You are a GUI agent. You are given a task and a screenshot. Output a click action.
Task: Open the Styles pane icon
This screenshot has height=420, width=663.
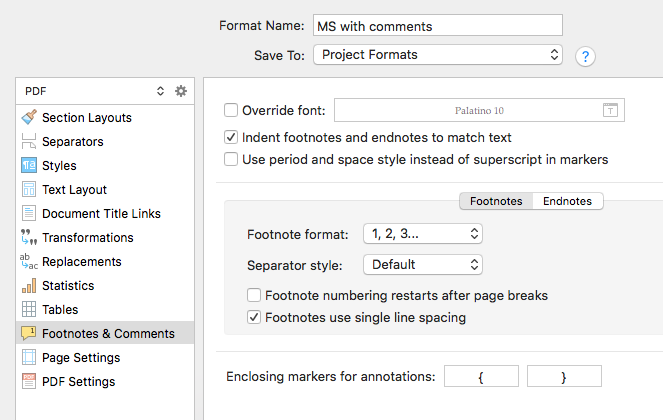tap(29, 165)
